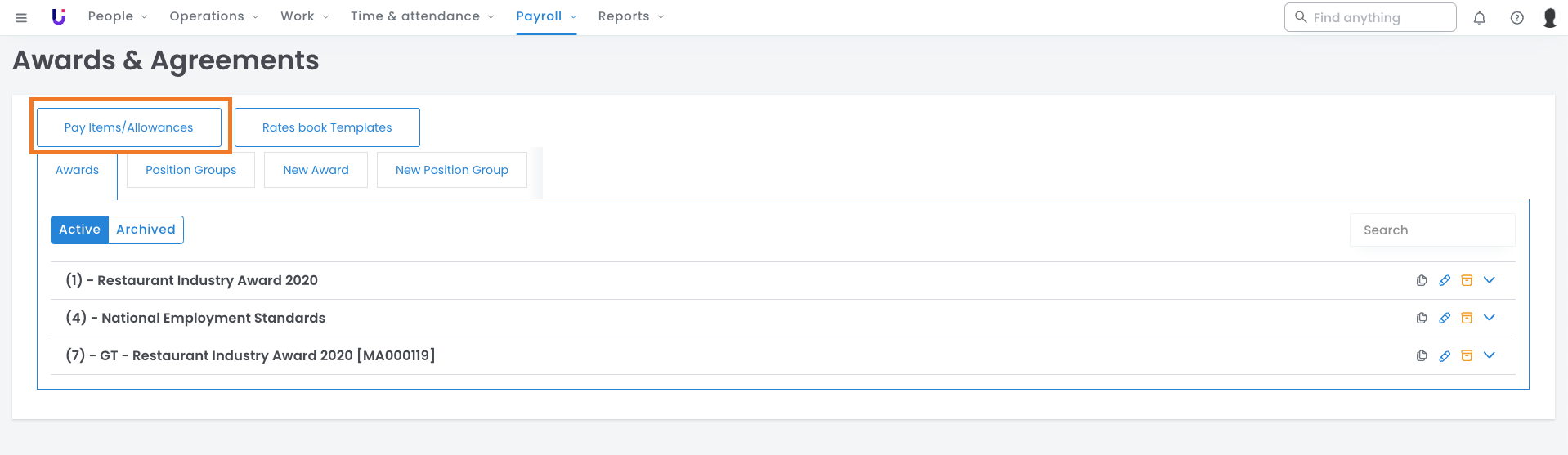Expand the Restaurant Industry Award 2020 row
The height and width of the screenshot is (455, 1568).
[1489, 280]
